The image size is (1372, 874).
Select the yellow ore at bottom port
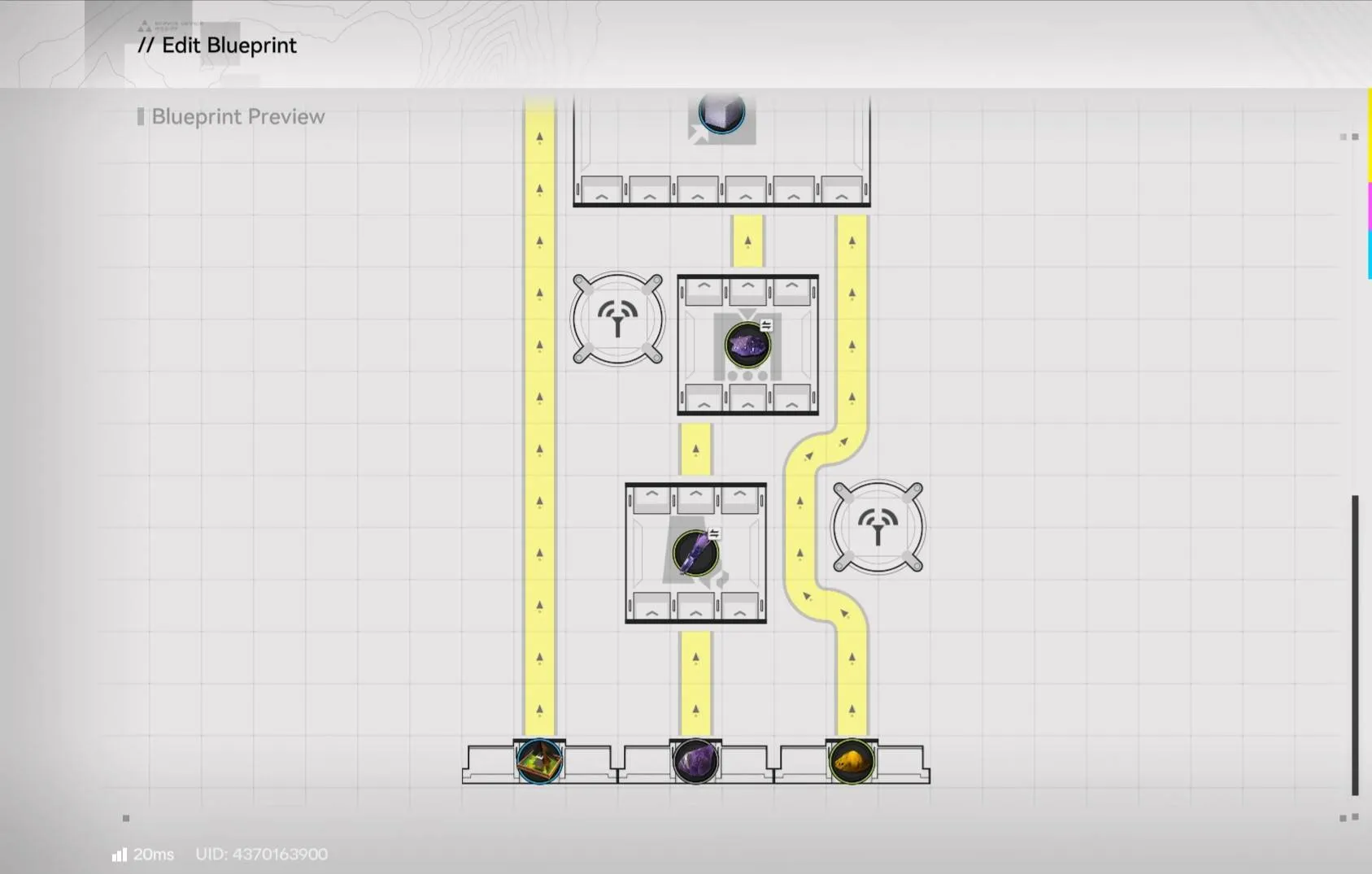pos(852,762)
